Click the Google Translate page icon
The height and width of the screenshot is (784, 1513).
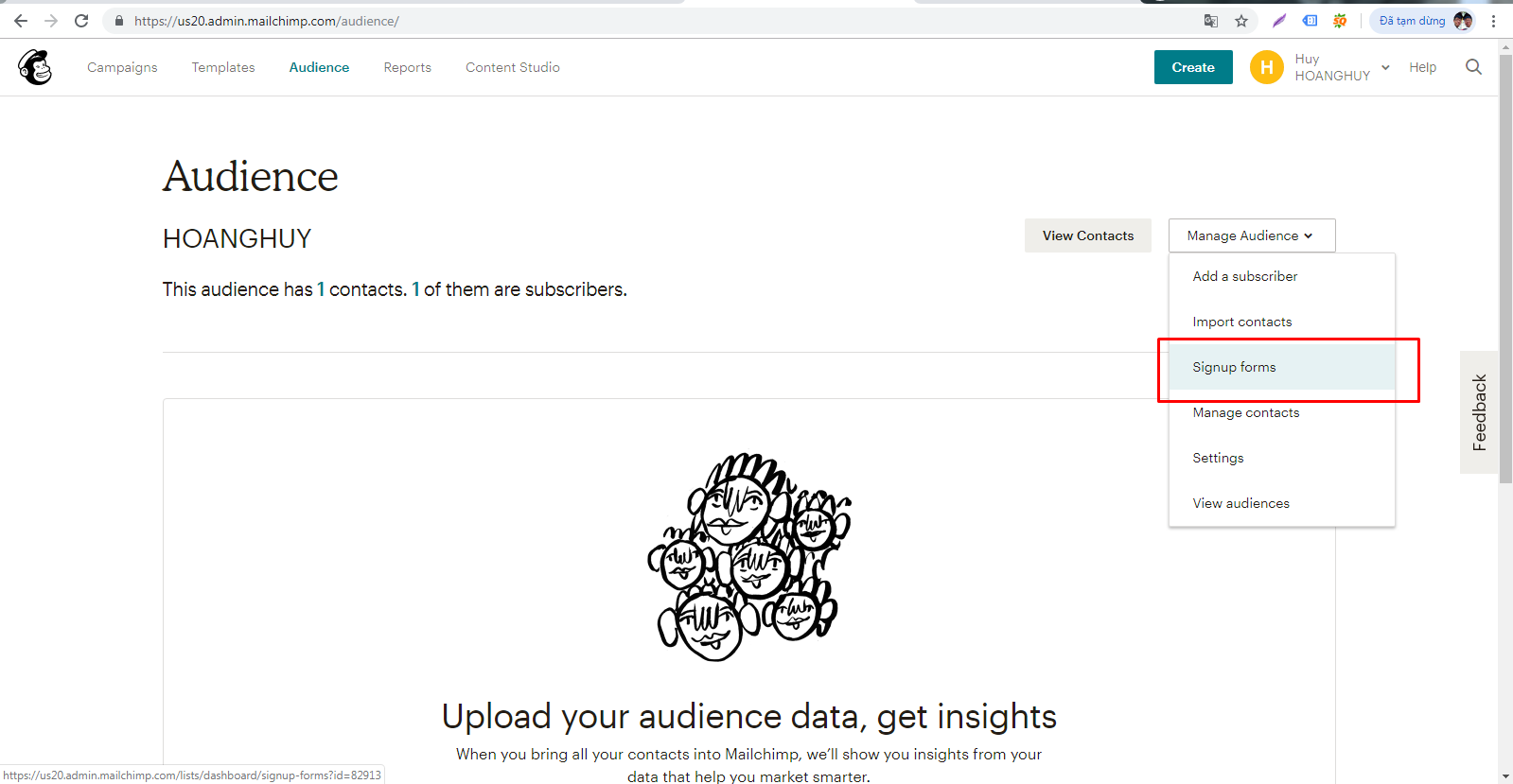coord(1211,21)
